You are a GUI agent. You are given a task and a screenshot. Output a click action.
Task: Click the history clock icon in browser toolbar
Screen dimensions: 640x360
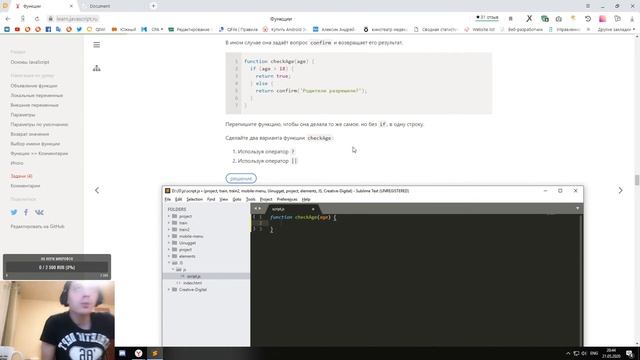588,19
